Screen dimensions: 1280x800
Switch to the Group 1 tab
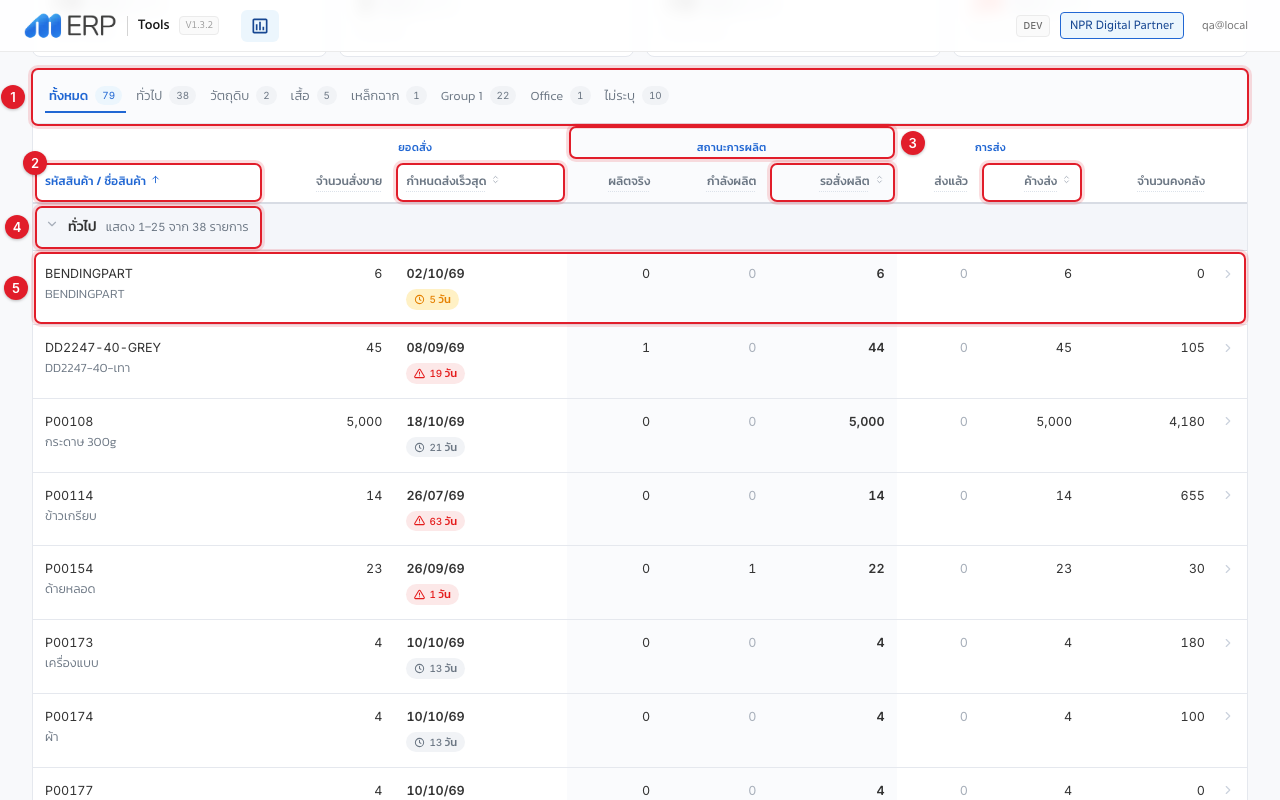point(477,96)
